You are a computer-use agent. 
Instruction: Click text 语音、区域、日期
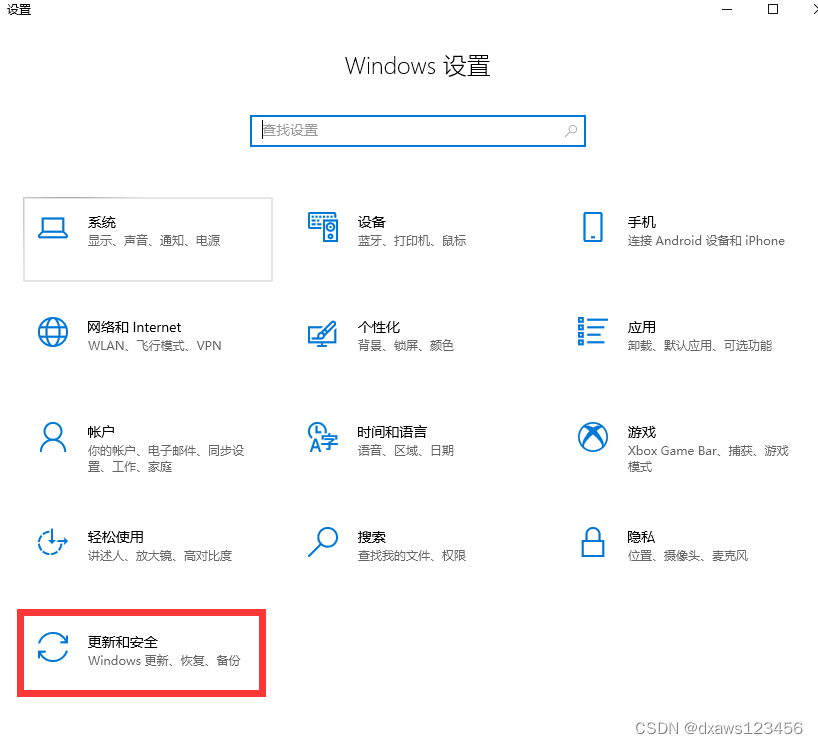(405, 450)
